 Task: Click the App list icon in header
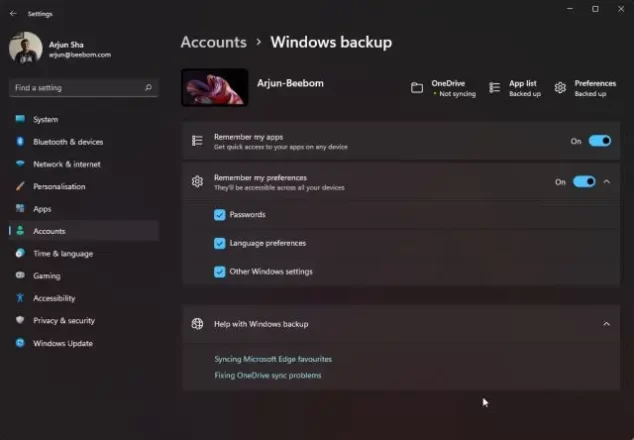point(495,88)
